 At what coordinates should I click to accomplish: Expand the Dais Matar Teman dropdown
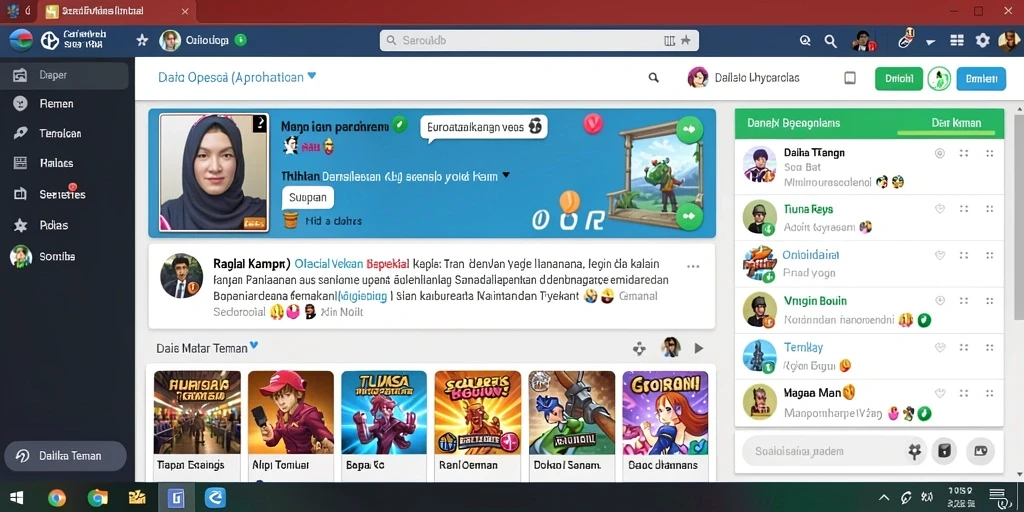(254, 345)
